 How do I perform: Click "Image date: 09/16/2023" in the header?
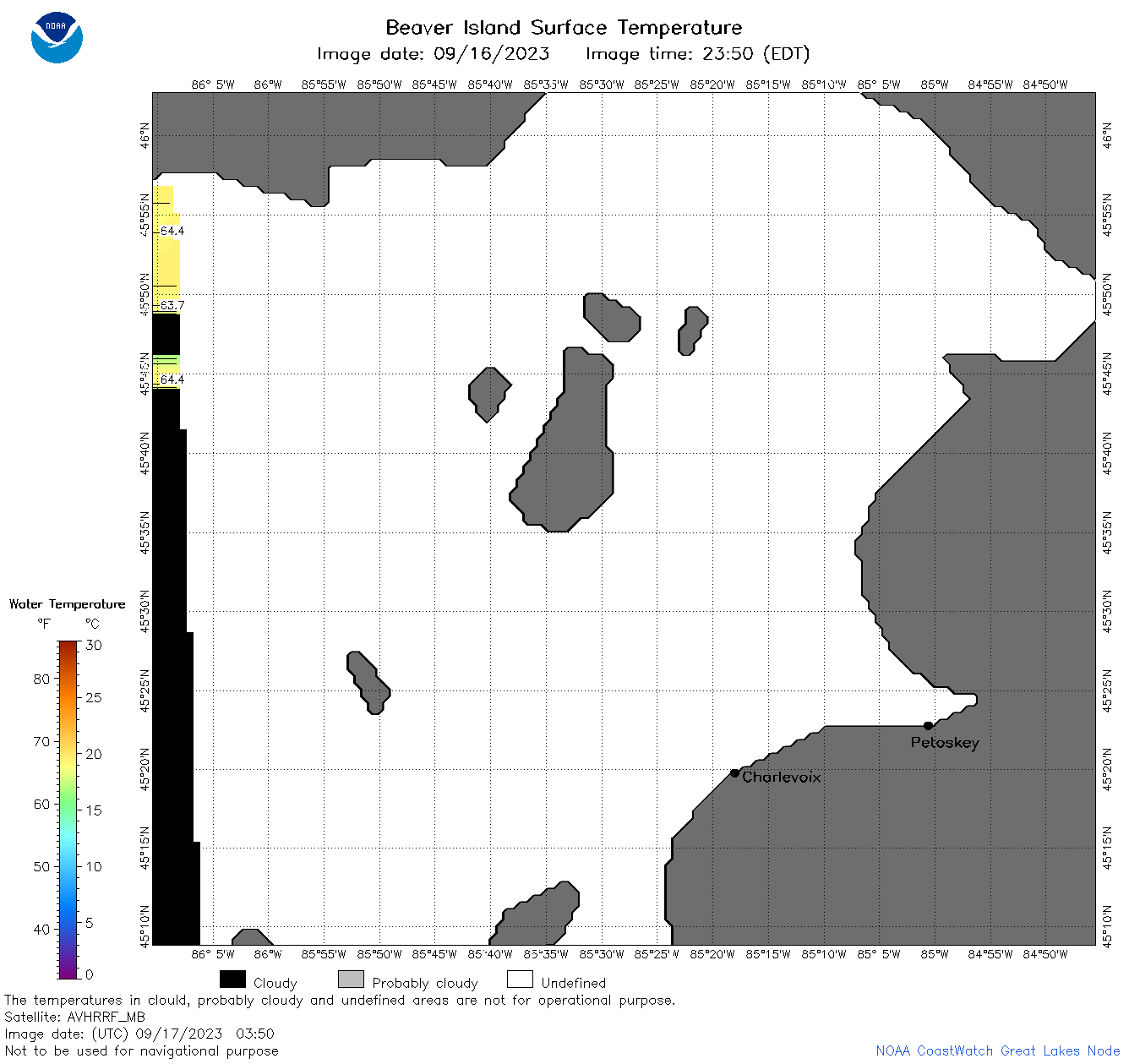pyautogui.click(x=434, y=54)
